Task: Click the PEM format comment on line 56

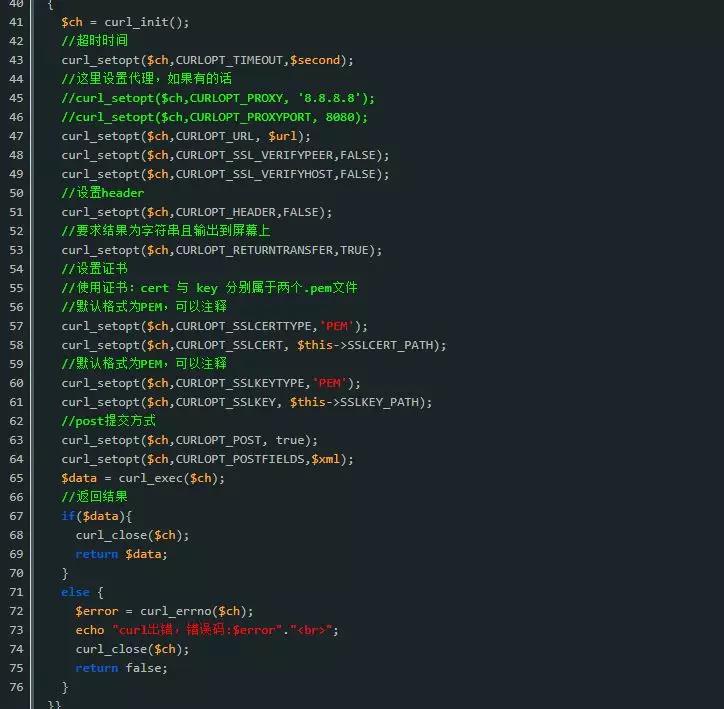Action: pyautogui.click(x=144, y=306)
